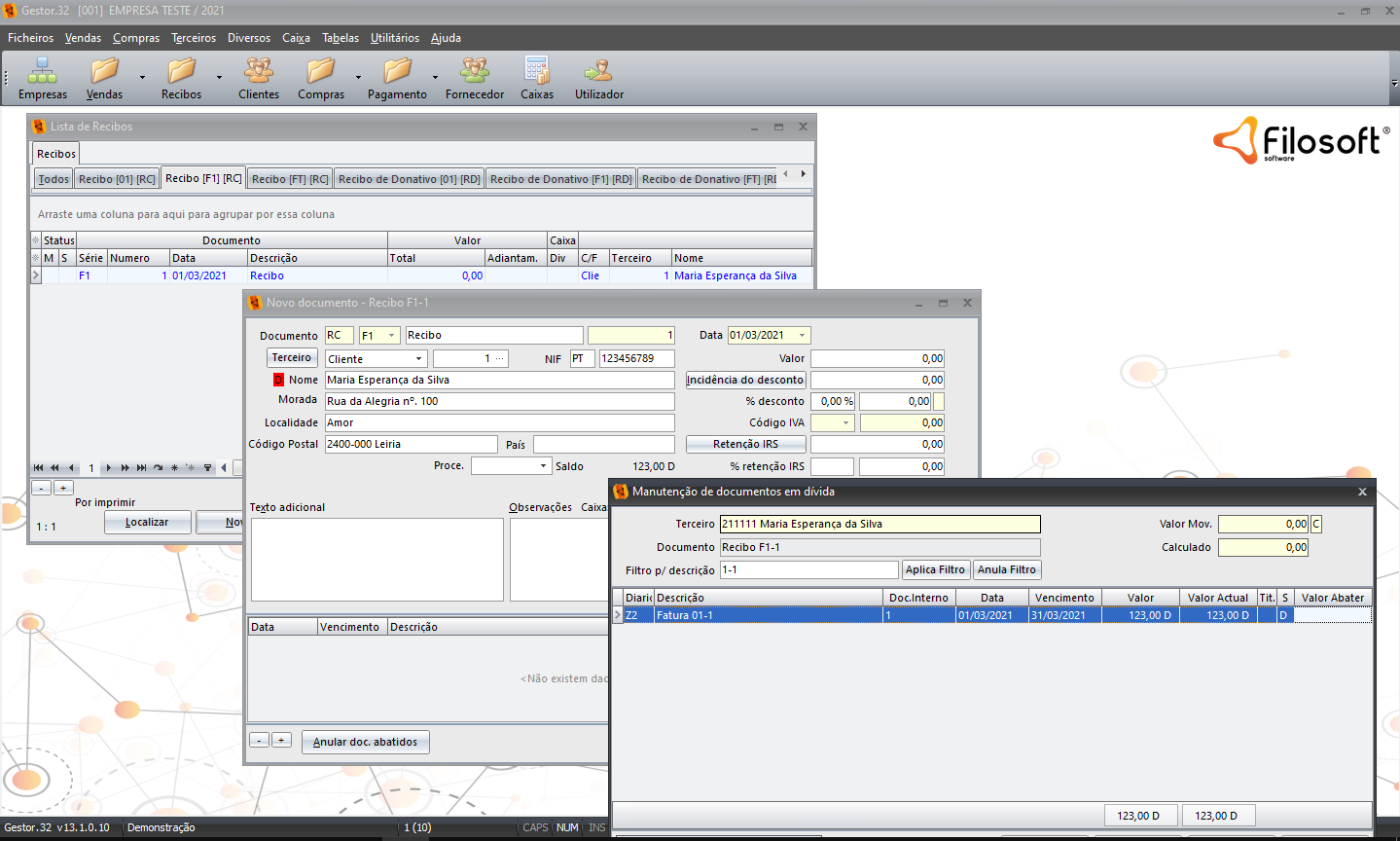Image resolution: width=1400 pixels, height=841 pixels.
Task: Open the Terceiros menu
Action: (x=194, y=38)
